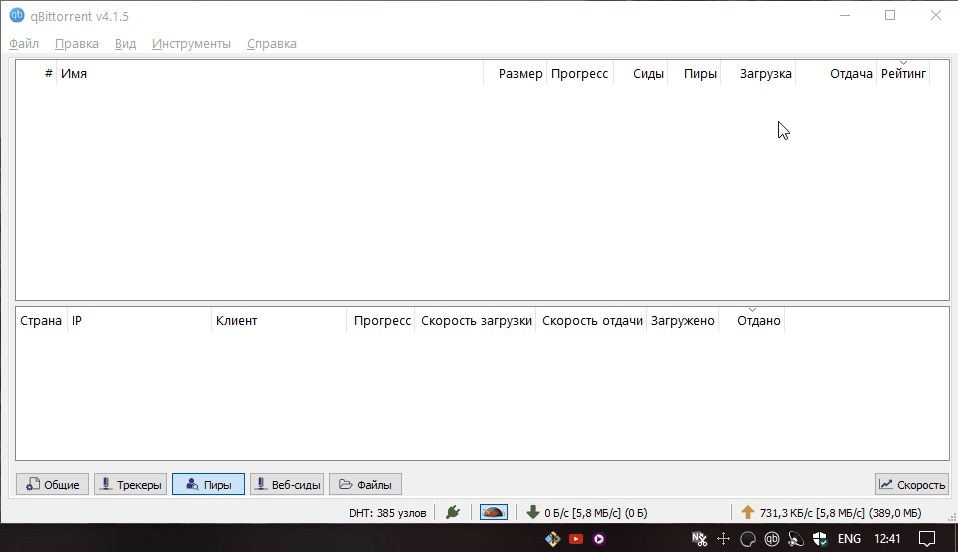Click the green download speed arrow

(533, 513)
